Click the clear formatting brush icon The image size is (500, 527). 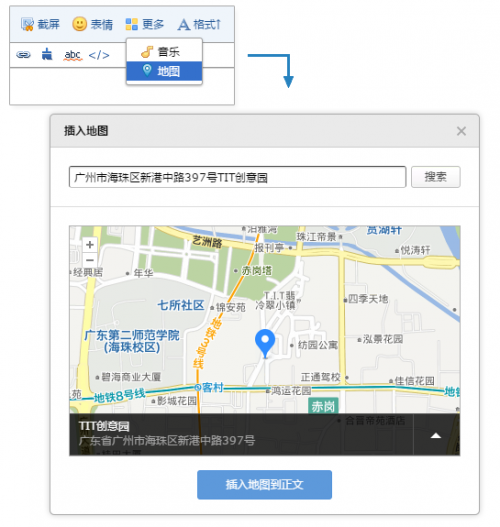47,54
